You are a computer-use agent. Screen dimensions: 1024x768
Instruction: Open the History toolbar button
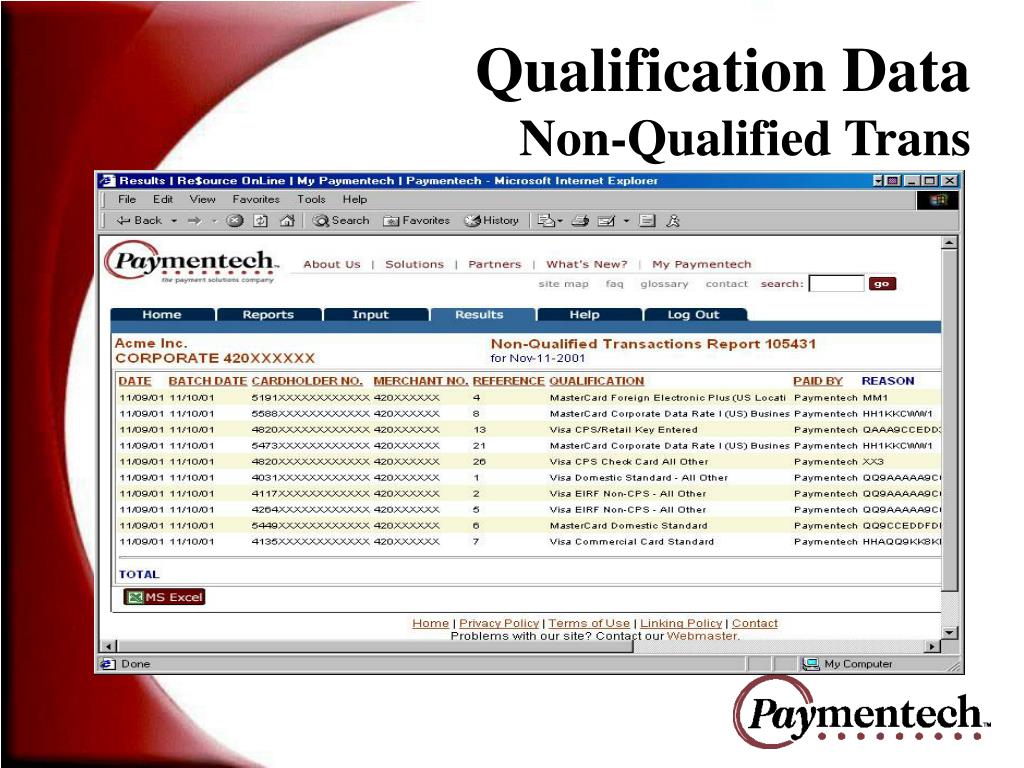492,221
